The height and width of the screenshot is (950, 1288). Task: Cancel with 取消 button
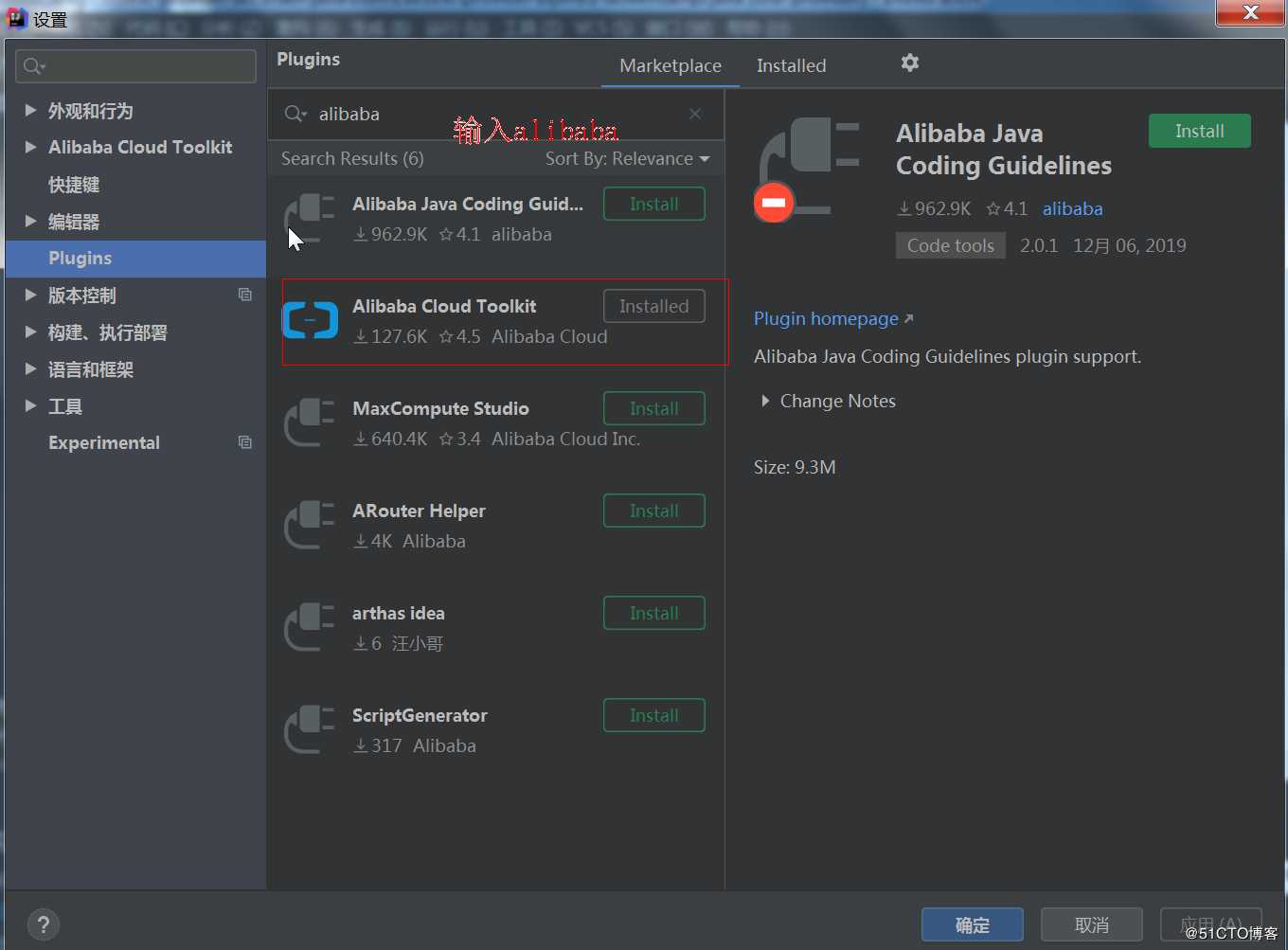point(1092,925)
